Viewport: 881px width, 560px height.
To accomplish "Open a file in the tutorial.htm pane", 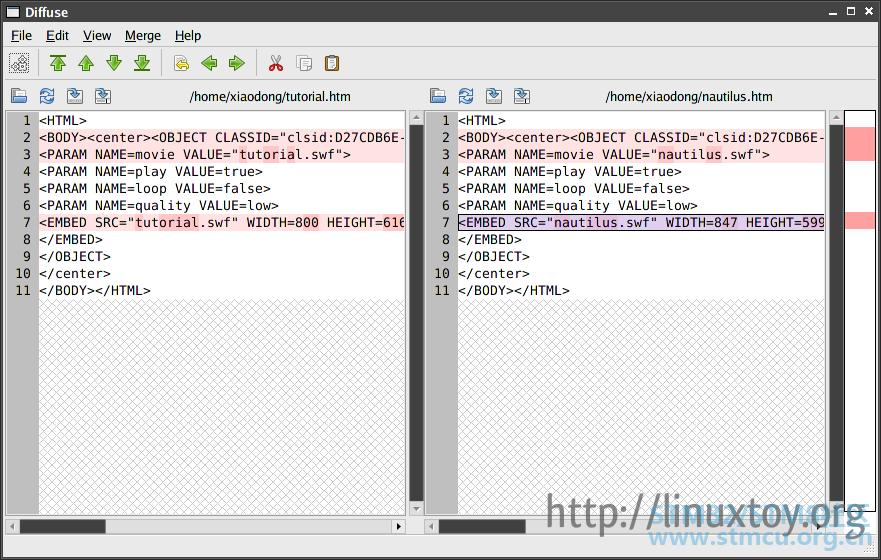I will 19,96.
